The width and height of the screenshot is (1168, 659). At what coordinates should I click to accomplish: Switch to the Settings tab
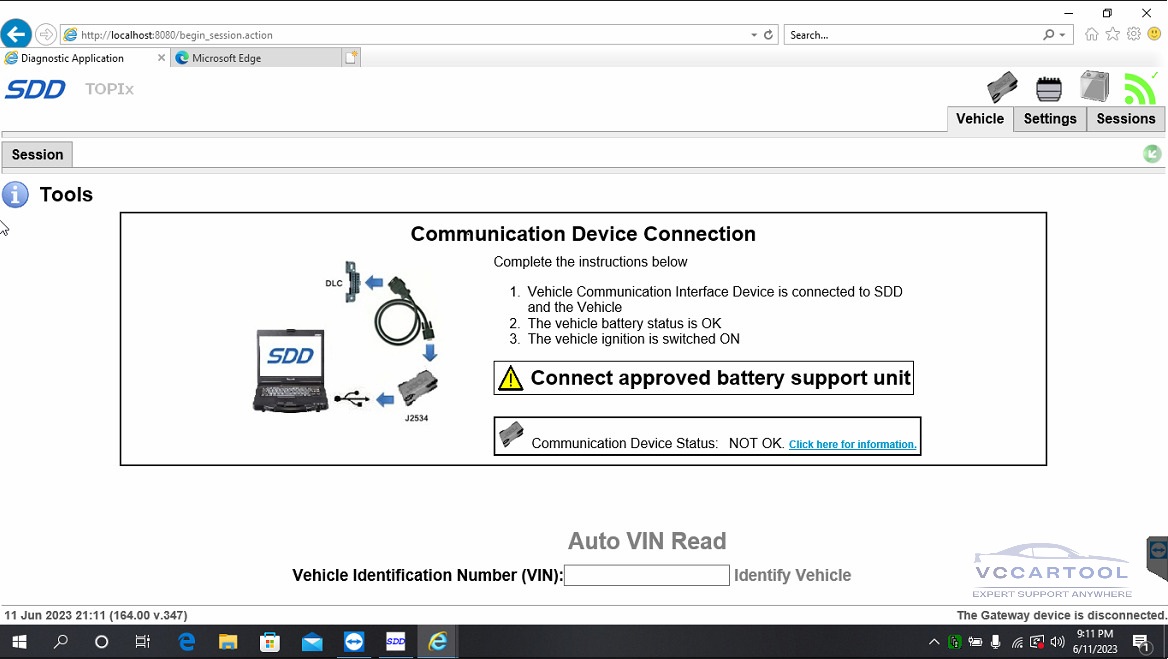click(1049, 119)
